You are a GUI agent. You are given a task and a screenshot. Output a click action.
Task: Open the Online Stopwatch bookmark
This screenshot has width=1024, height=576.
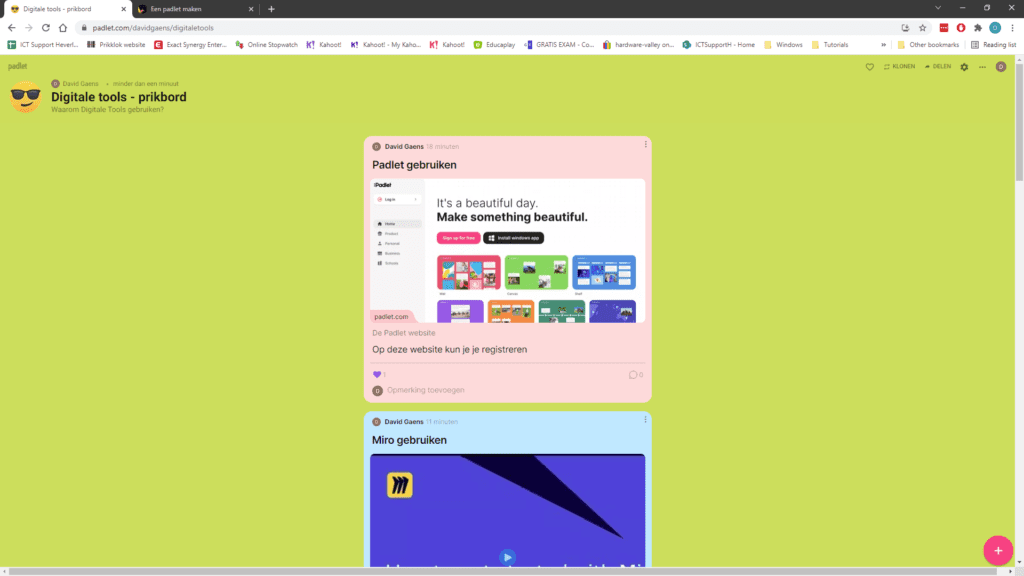pyautogui.click(x=266, y=45)
